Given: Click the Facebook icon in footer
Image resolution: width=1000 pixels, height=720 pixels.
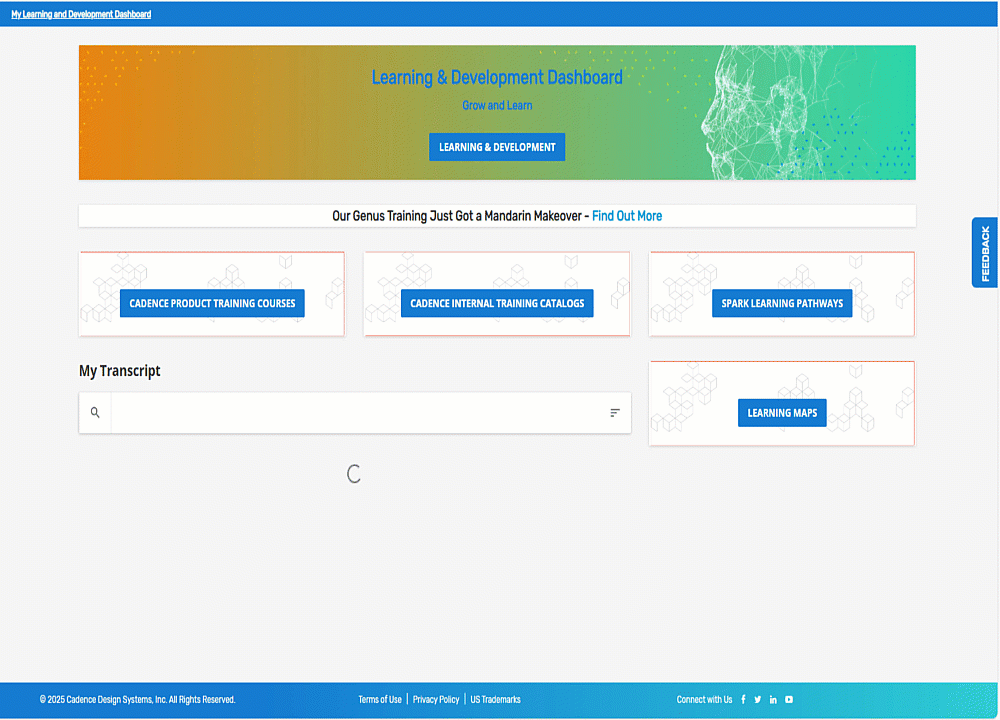Looking at the screenshot, I should coord(743,700).
